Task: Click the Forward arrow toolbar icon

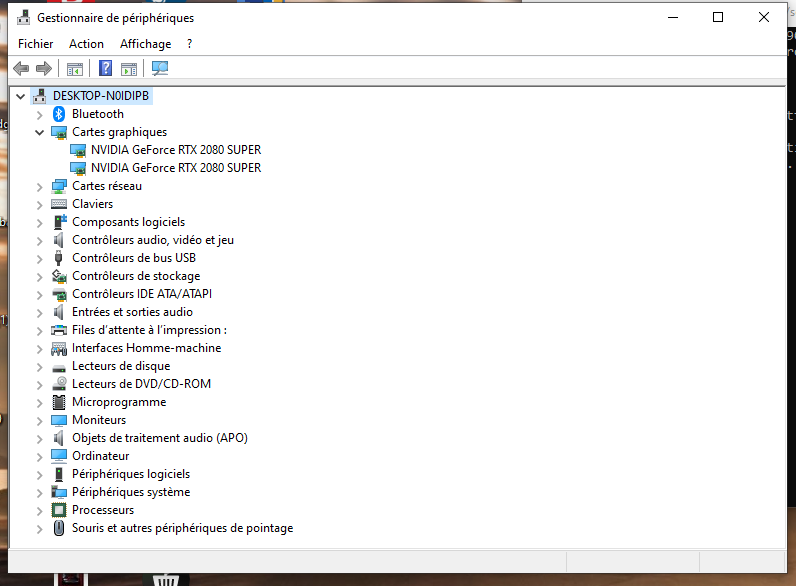Action: click(x=44, y=68)
